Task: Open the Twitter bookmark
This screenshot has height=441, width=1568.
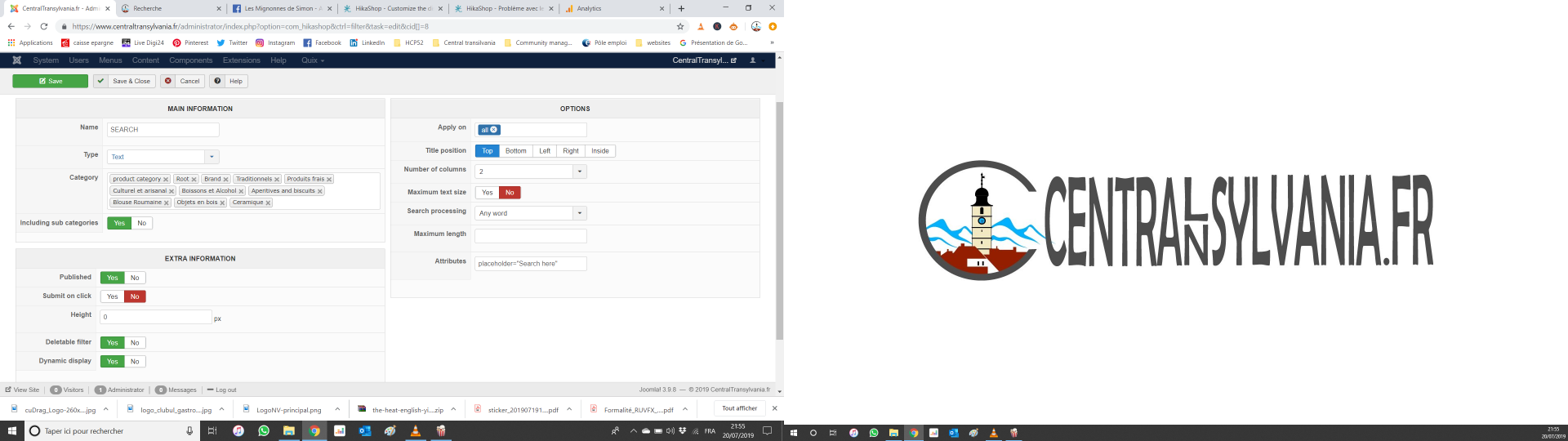Action: click(232, 42)
